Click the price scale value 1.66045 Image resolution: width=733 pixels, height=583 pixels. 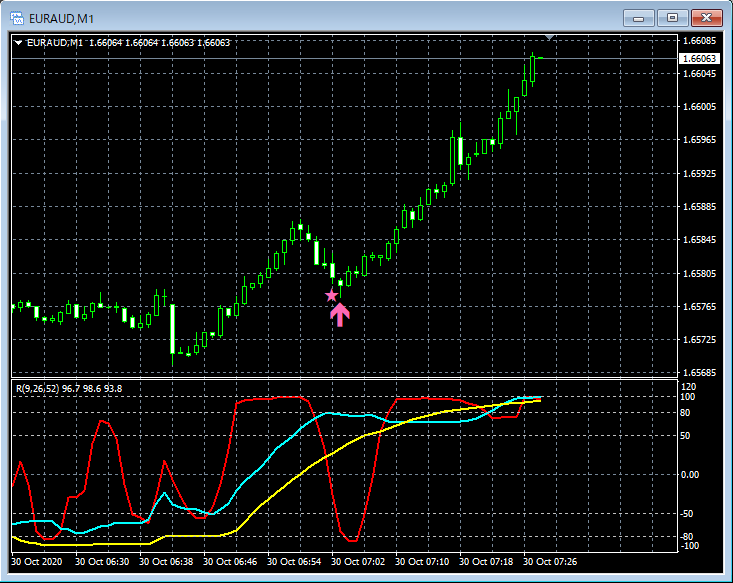pyautogui.click(x=699, y=73)
